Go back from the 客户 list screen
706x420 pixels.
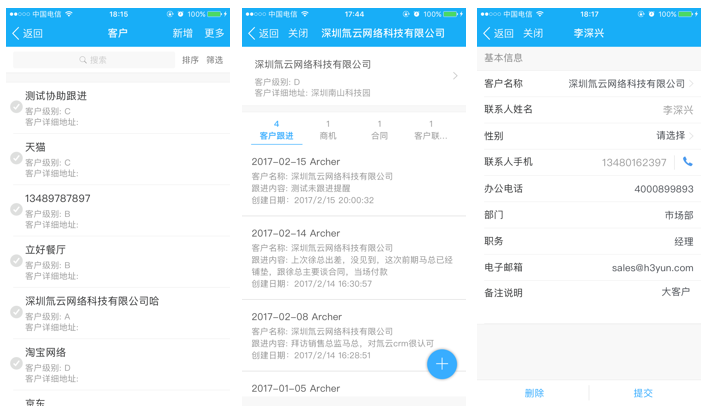coord(27,33)
